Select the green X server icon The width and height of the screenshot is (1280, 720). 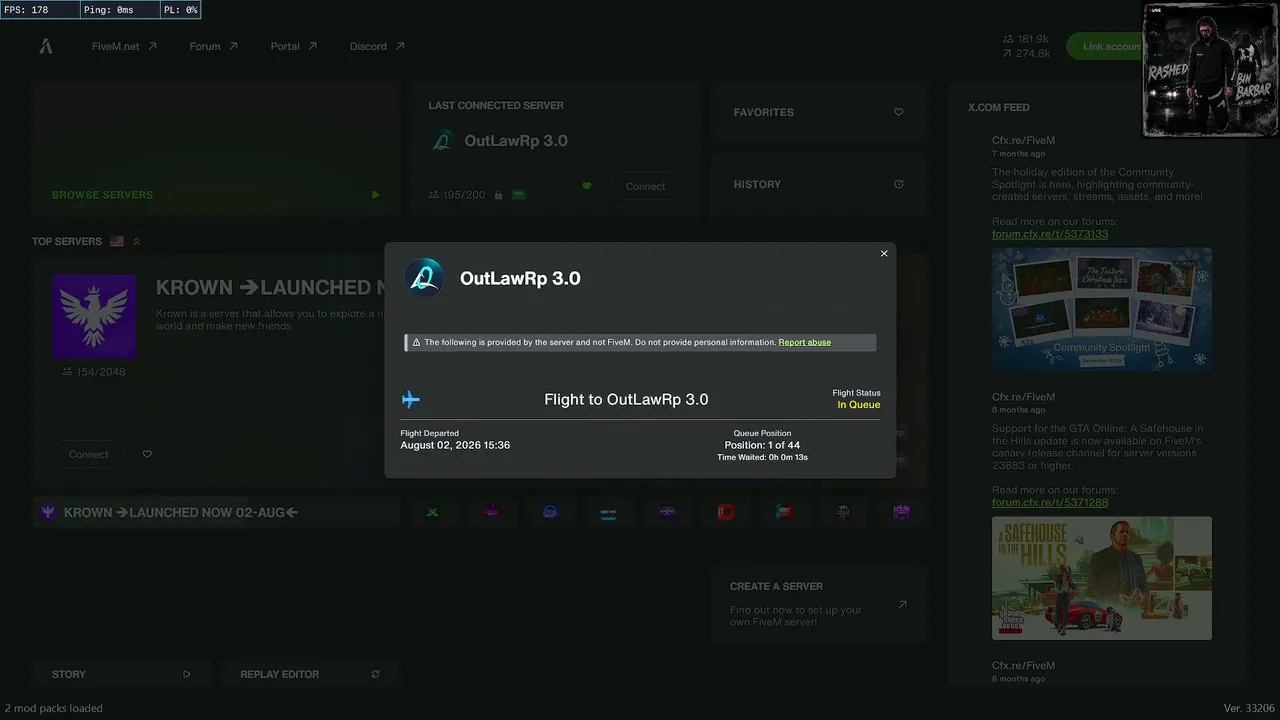[433, 512]
